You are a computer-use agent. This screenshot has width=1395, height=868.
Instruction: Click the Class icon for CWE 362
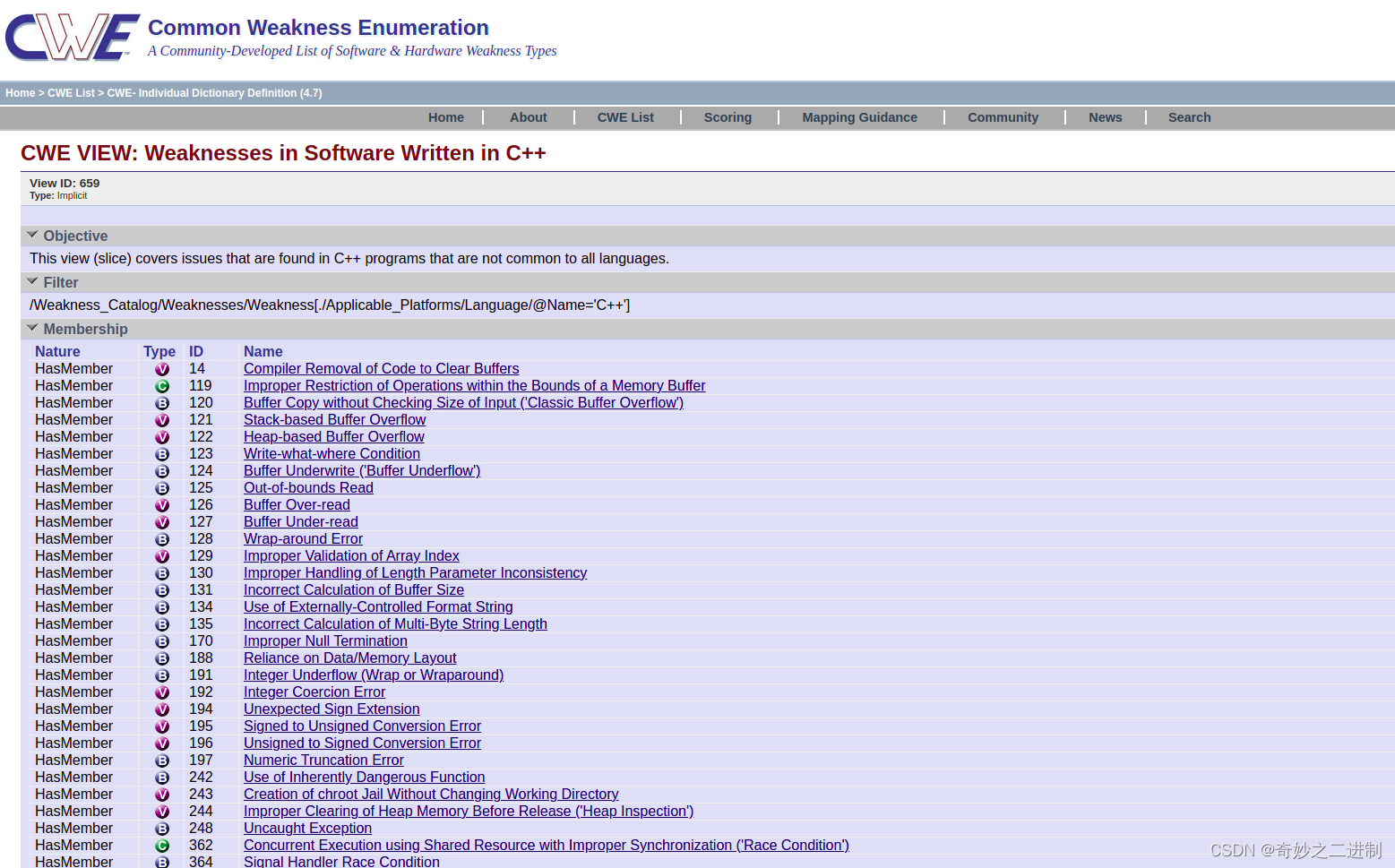click(x=162, y=846)
